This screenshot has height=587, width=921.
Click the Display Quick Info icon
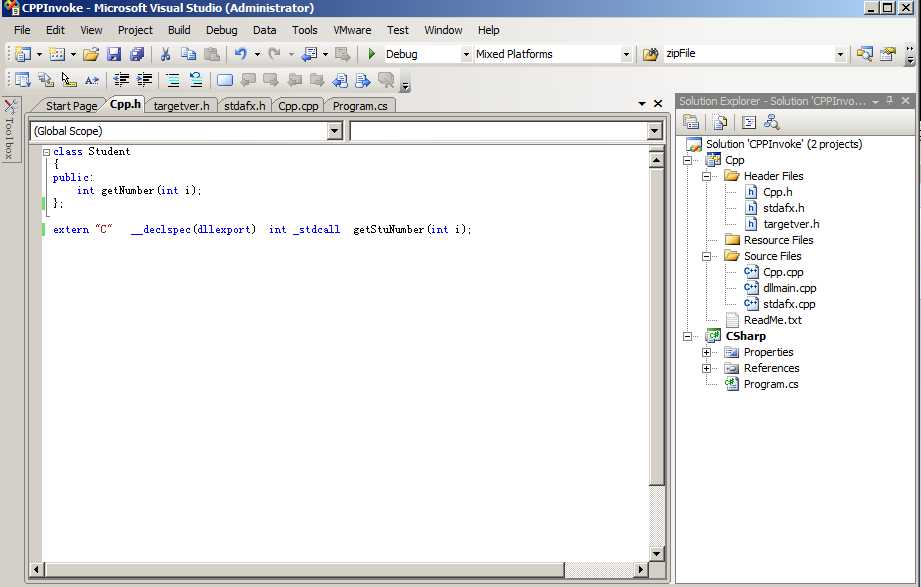click(69, 80)
